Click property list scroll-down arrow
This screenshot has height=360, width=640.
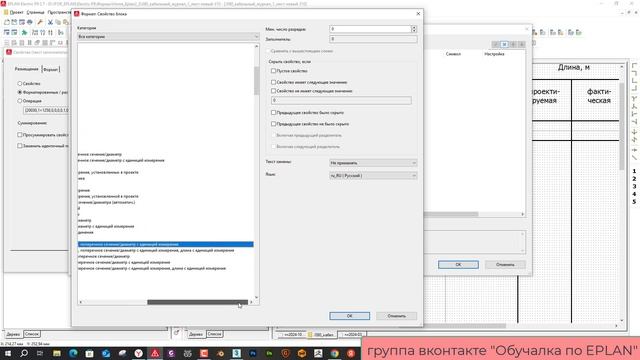[257, 297]
